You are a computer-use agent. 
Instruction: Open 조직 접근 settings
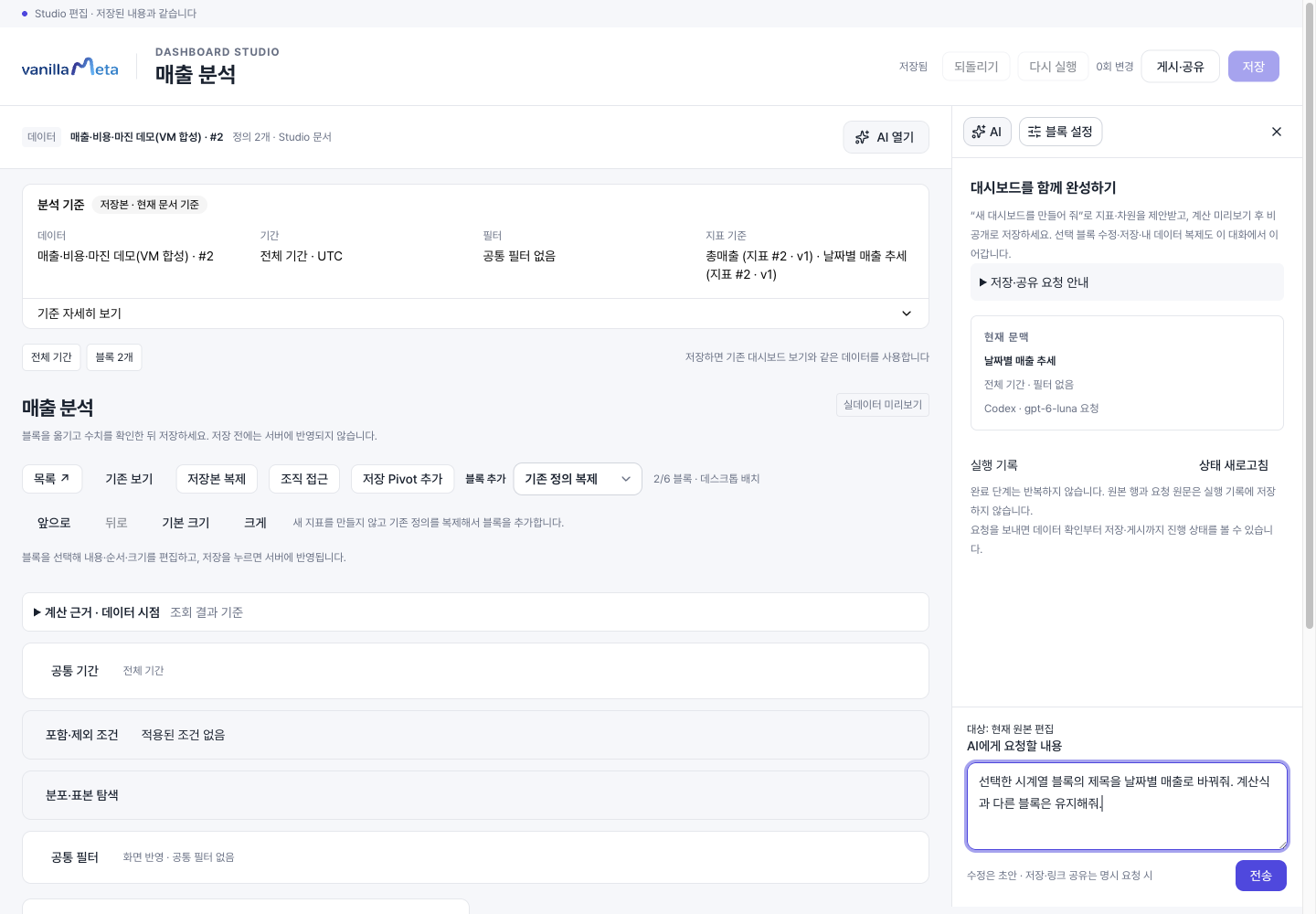point(304,479)
